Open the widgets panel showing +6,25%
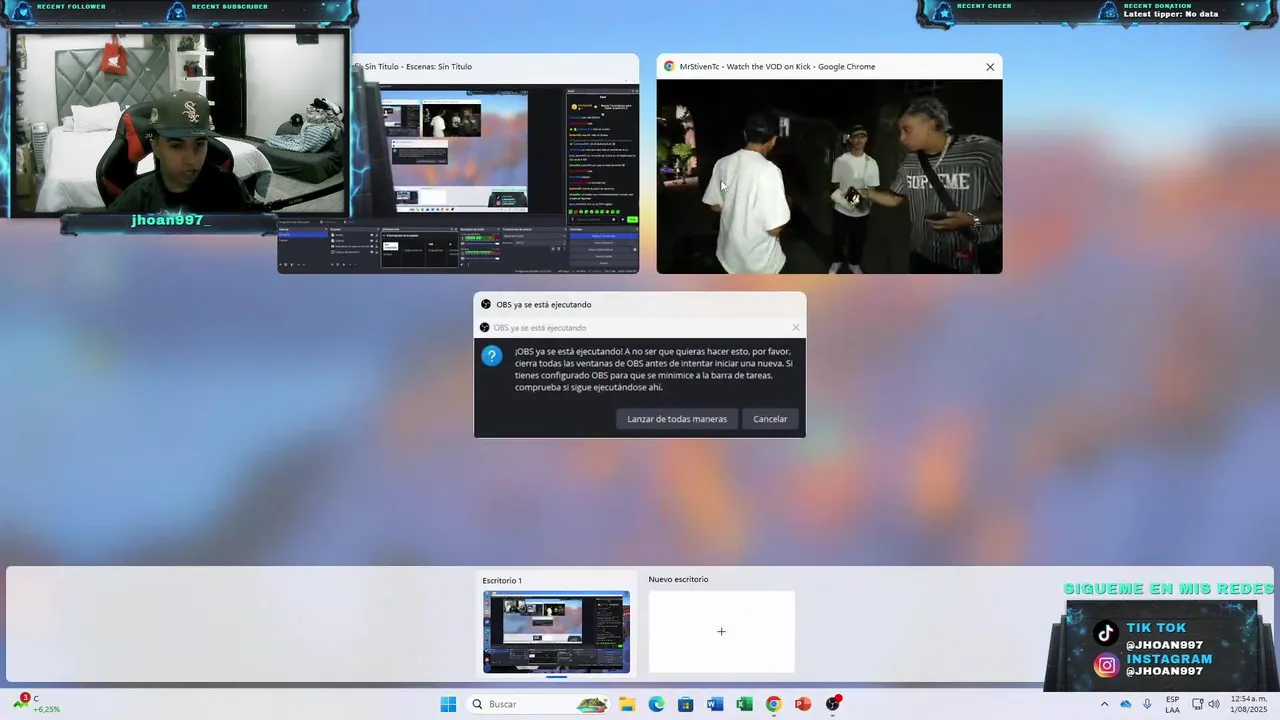Screen dimensions: 1280x720 tap(37, 704)
